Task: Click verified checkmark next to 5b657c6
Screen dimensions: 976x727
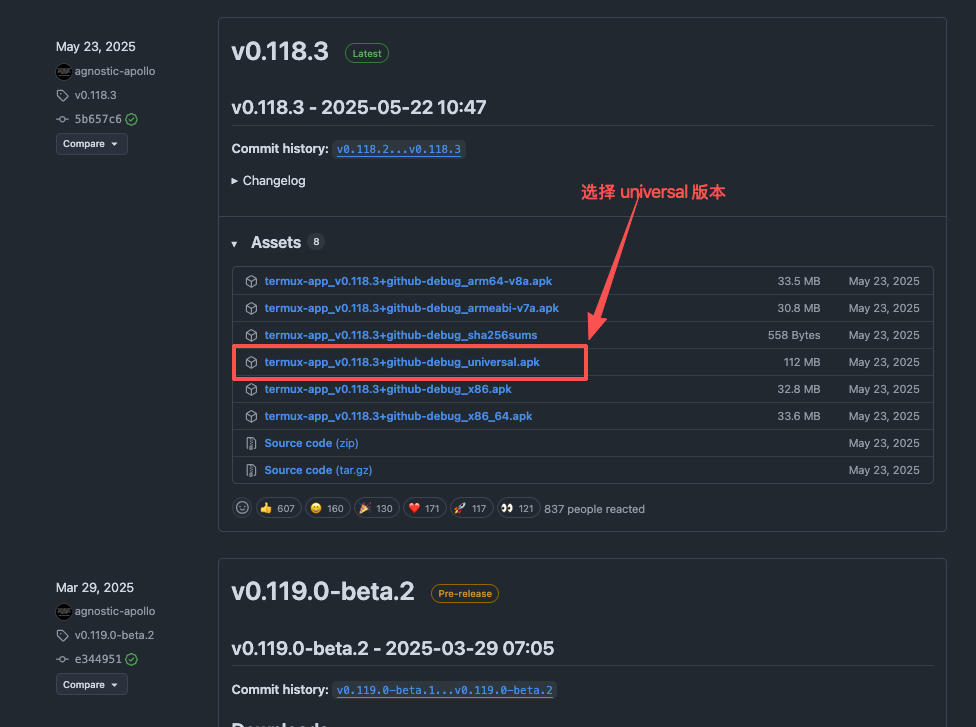Action: (131, 119)
